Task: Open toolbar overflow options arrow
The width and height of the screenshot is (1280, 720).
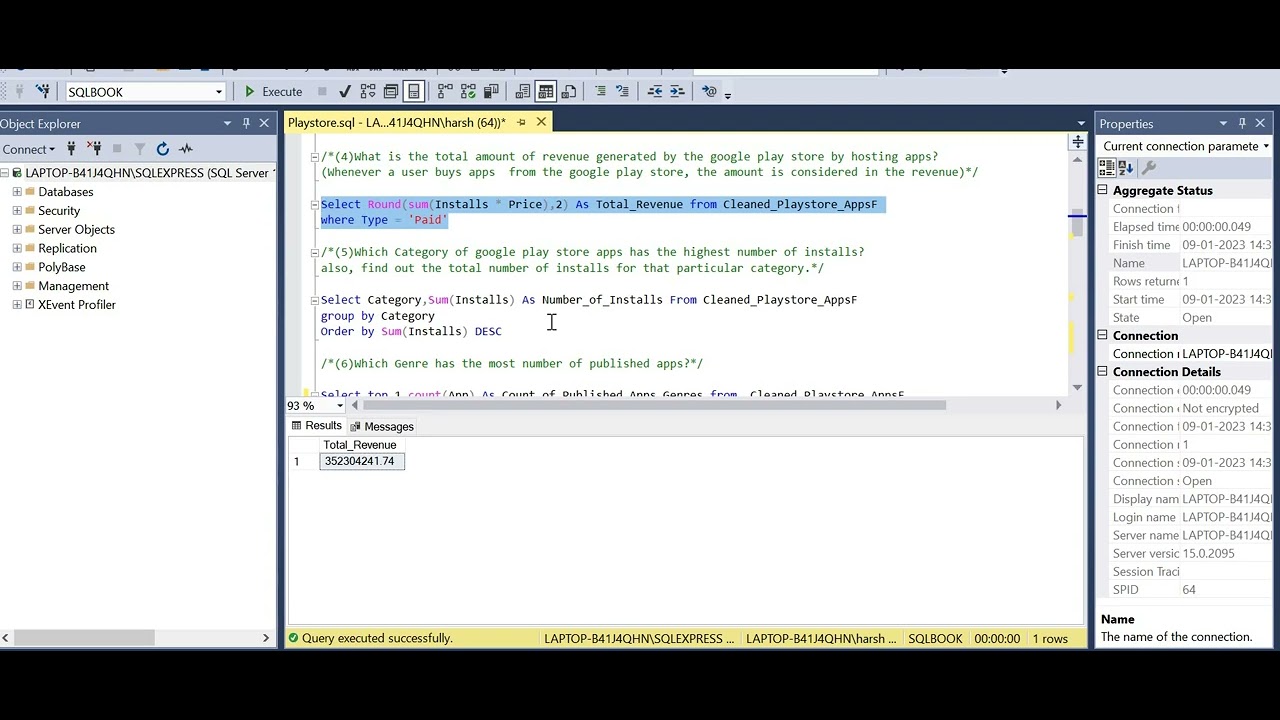Action: 728,94
